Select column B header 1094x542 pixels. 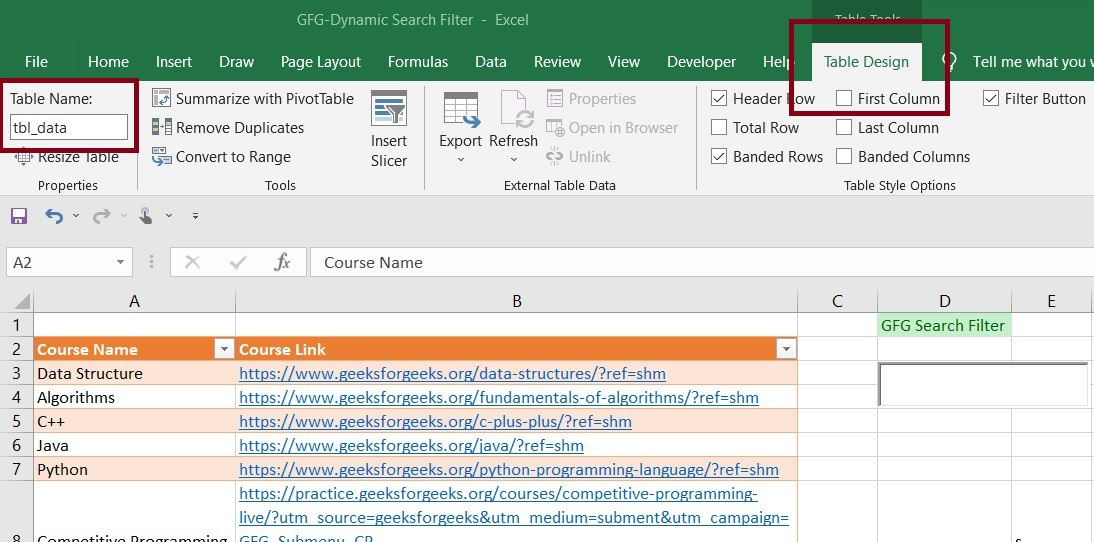click(x=516, y=301)
